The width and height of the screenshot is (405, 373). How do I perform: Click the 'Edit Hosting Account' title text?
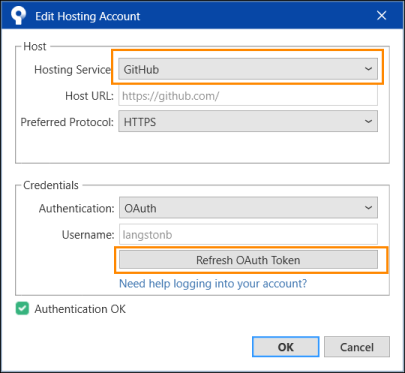pos(88,16)
